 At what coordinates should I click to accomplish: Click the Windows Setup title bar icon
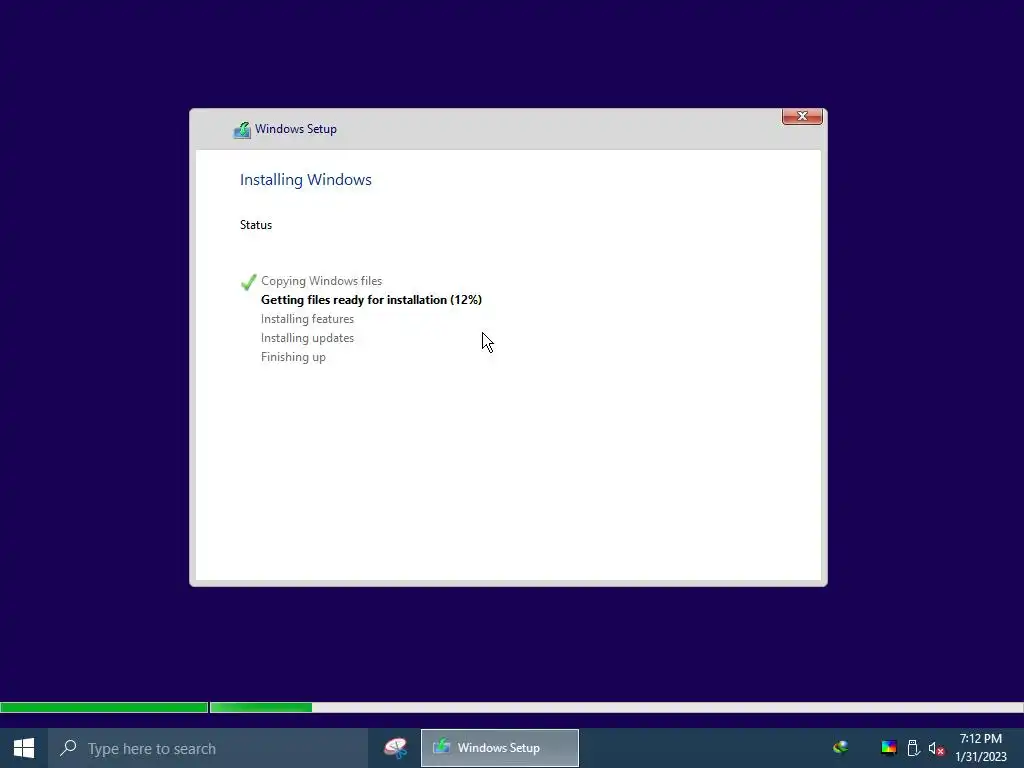click(242, 130)
